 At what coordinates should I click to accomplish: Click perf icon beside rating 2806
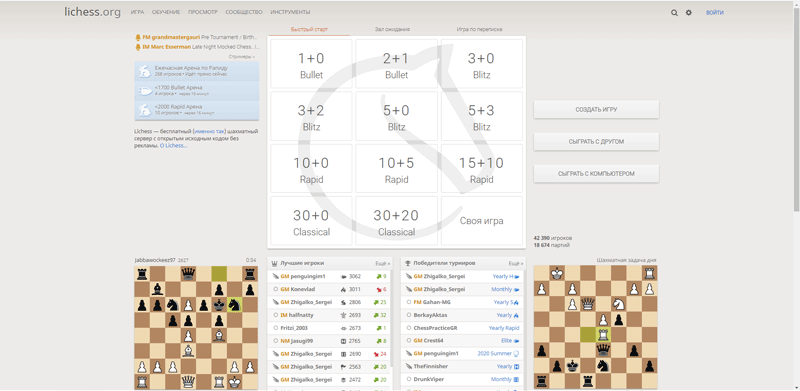(x=343, y=302)
